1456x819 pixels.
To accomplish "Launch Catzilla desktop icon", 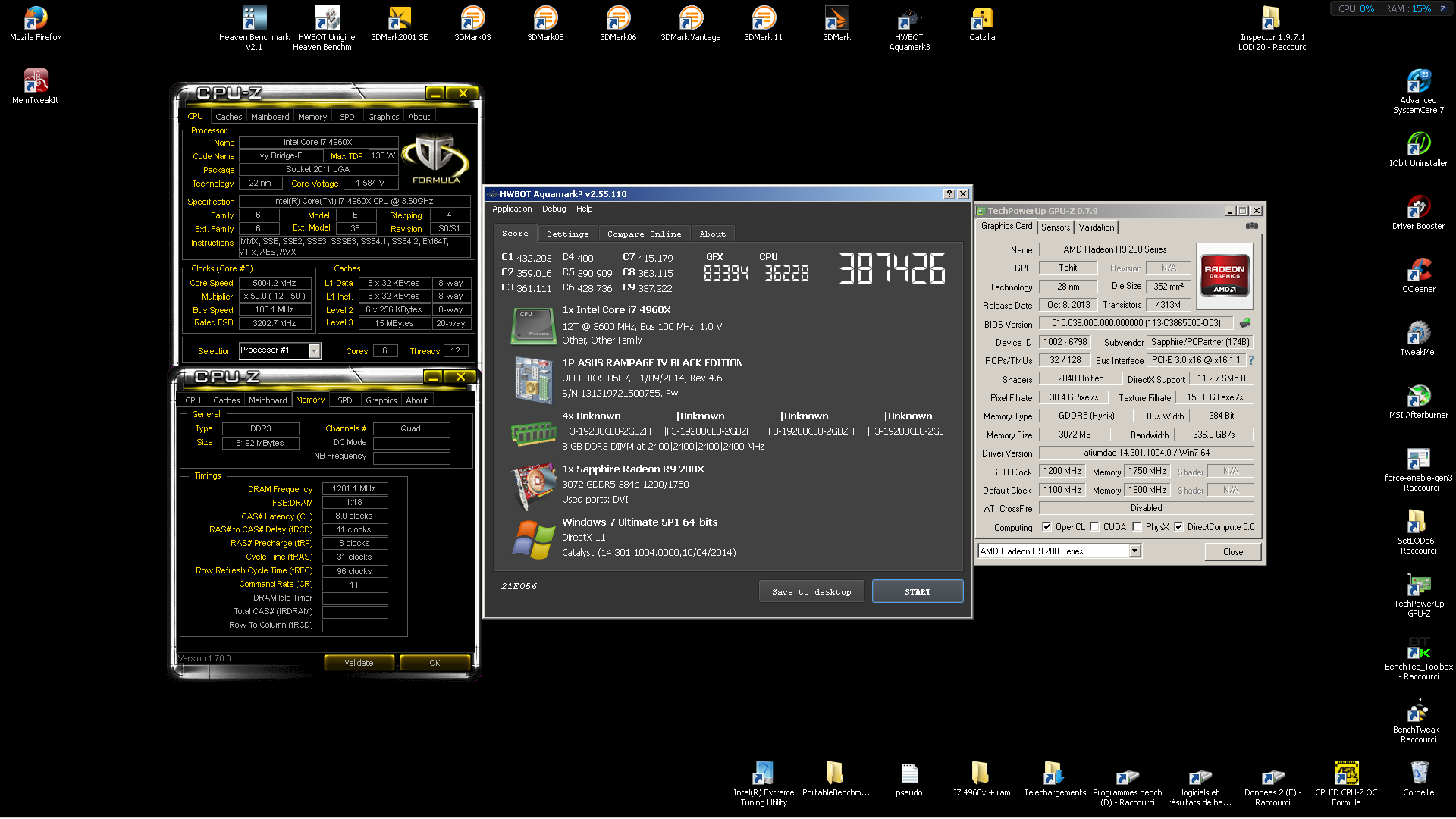I will tap(982, 24).
